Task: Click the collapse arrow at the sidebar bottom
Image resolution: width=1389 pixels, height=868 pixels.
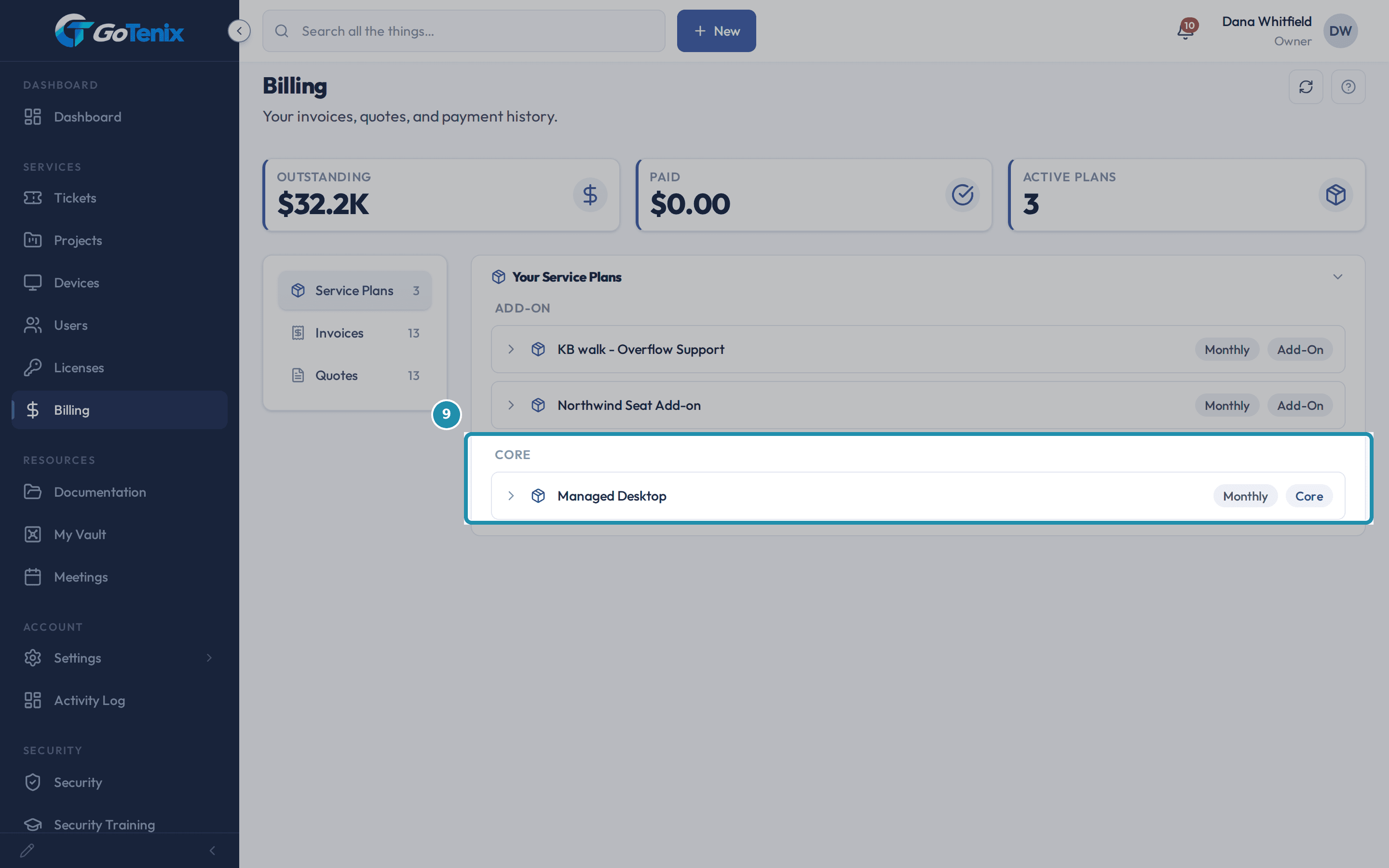Action: click(x=212, y=850)
